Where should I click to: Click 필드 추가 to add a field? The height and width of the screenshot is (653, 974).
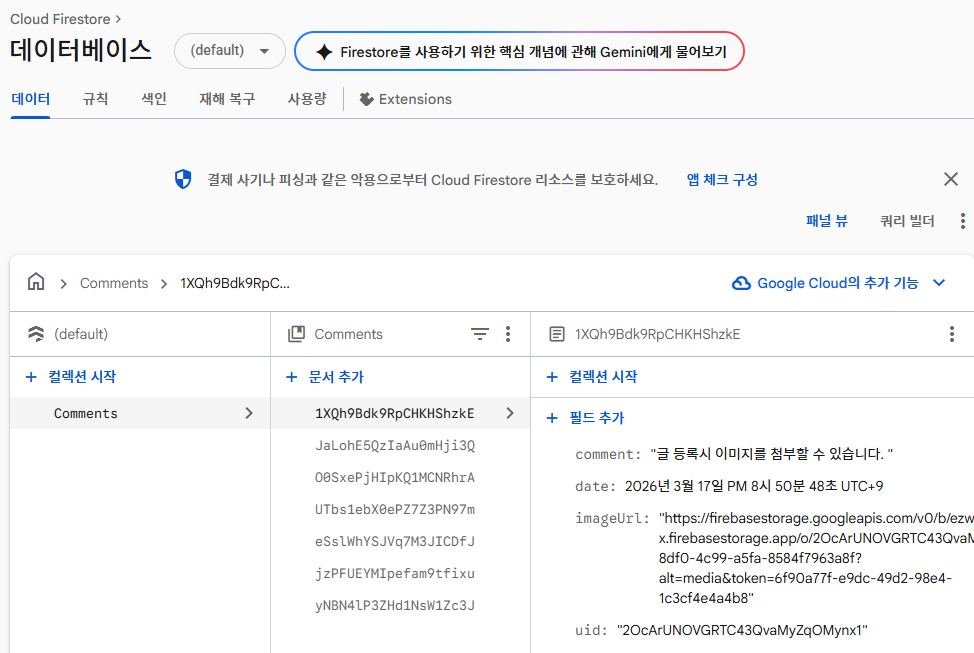(x=585, y=418)
